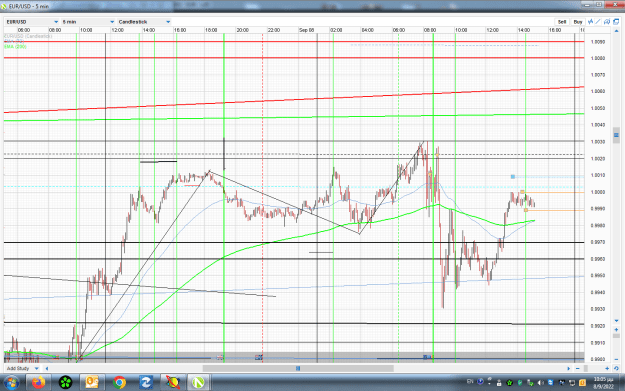Open the EUR/USD symbol dropdown

(32, 22)
